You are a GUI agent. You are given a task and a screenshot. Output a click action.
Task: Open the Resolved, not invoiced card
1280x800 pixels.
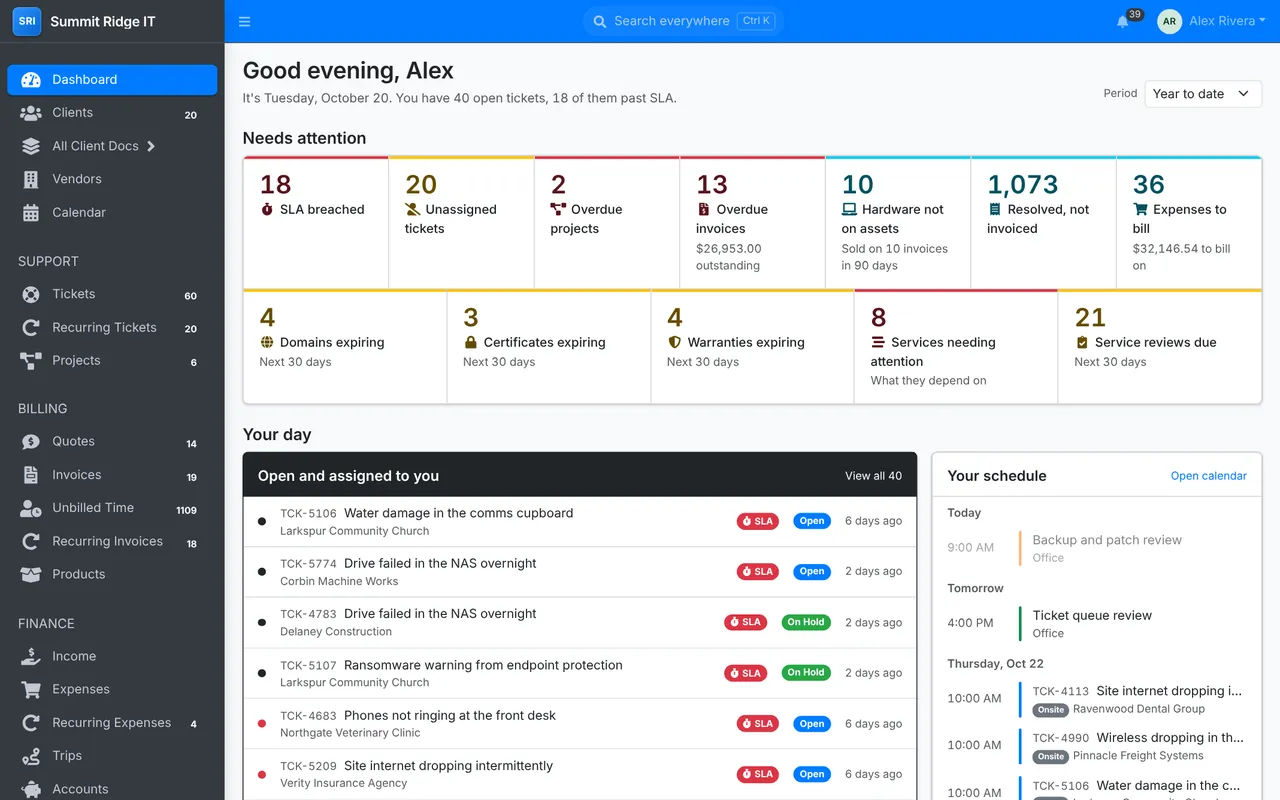click(1043, 222)
